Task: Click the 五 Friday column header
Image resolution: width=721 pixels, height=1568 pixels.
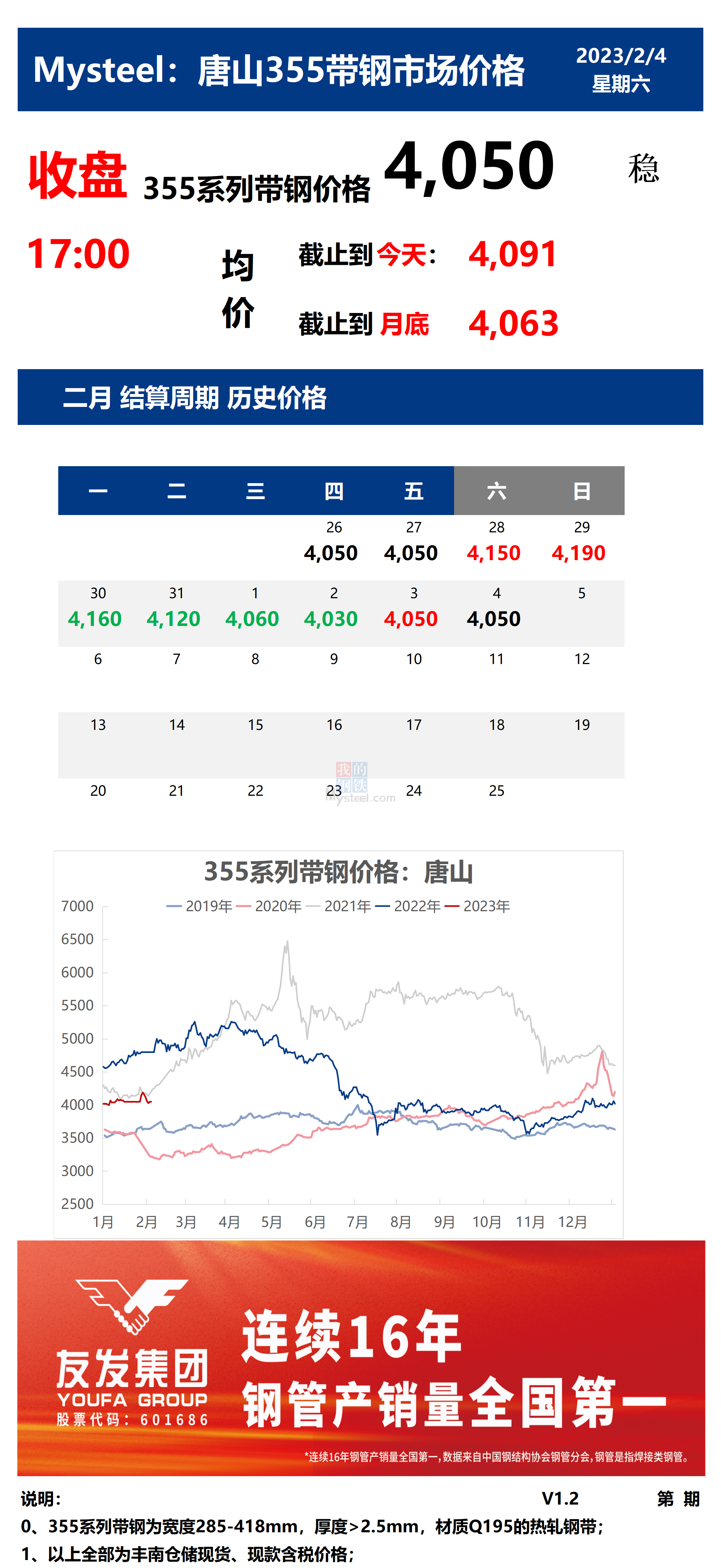Action: 414,491
